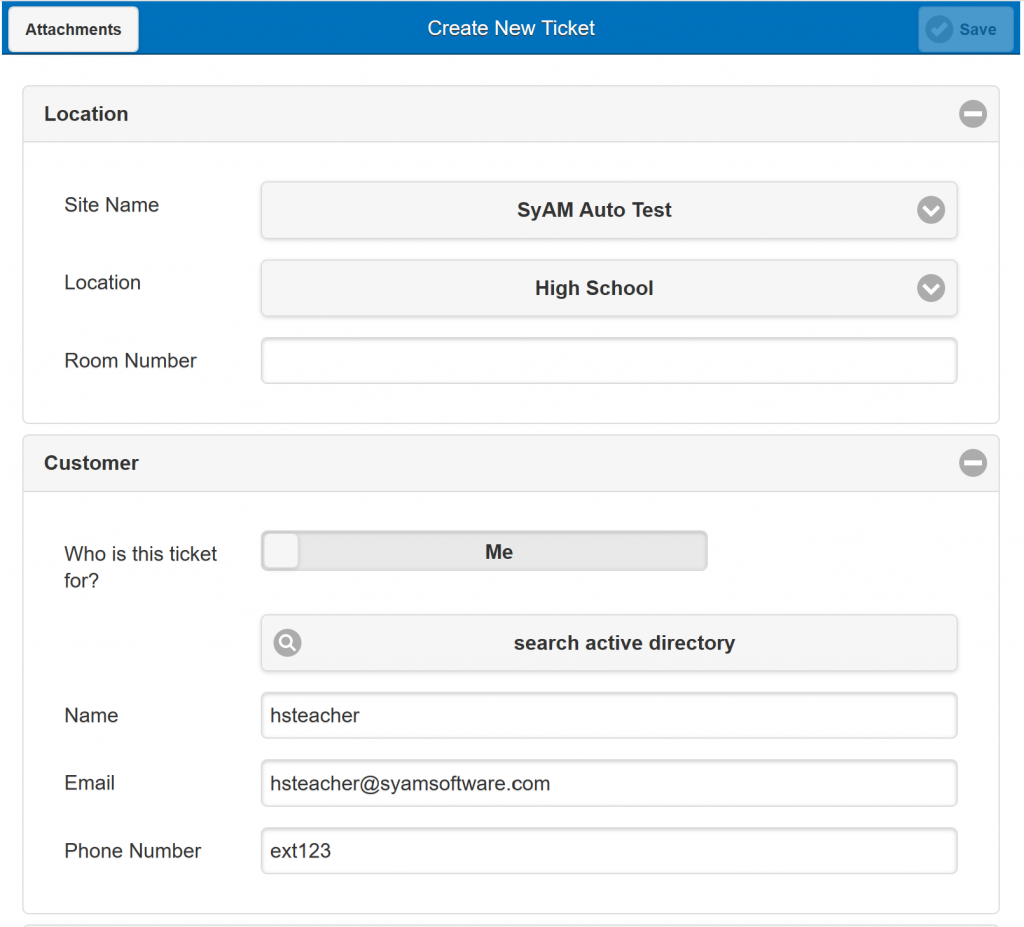Toggle the 'Who is this ticket for' switch
The height and width of the screenshot is (927, 1024).
coord(484,551)
